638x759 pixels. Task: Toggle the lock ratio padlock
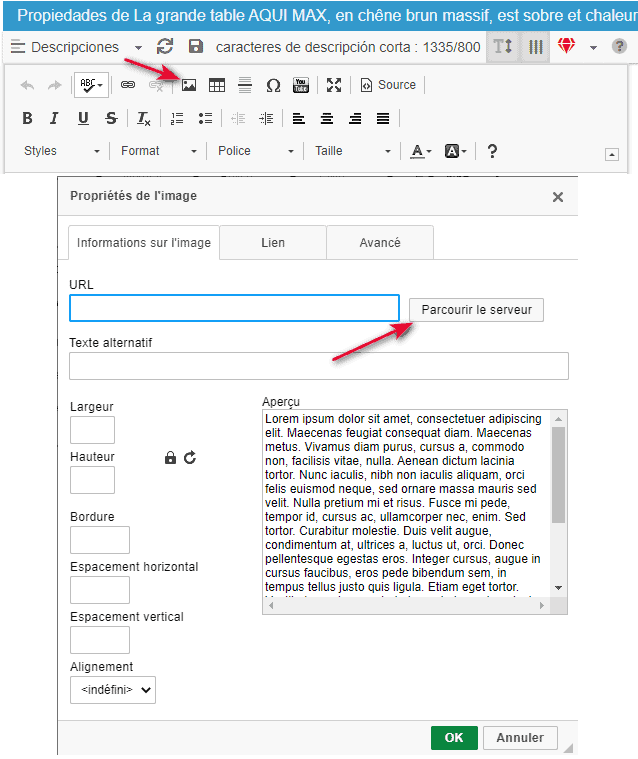tap(170, 458)
